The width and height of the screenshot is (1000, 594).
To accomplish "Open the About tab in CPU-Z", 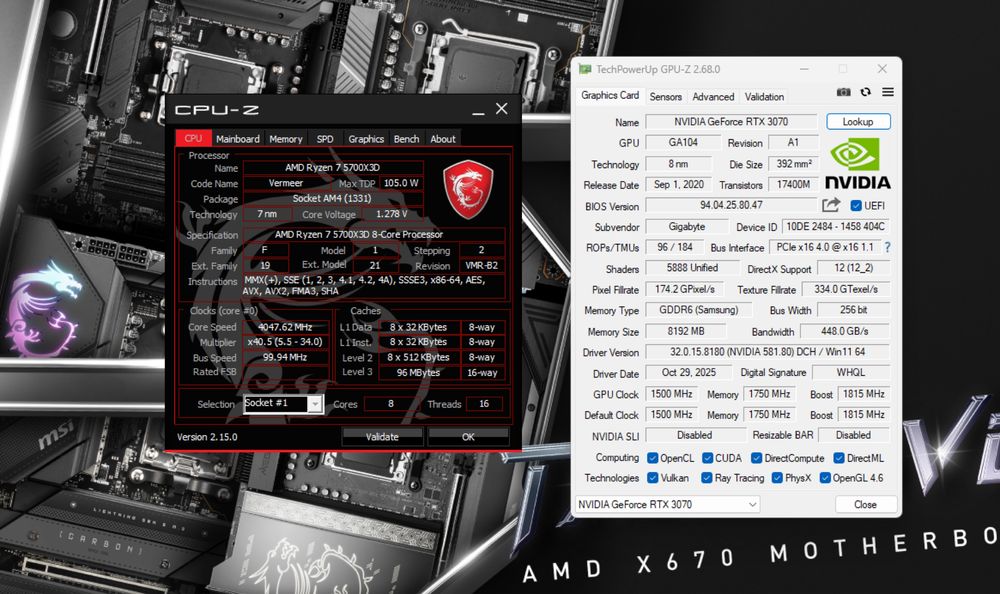I will coord(443,138).
